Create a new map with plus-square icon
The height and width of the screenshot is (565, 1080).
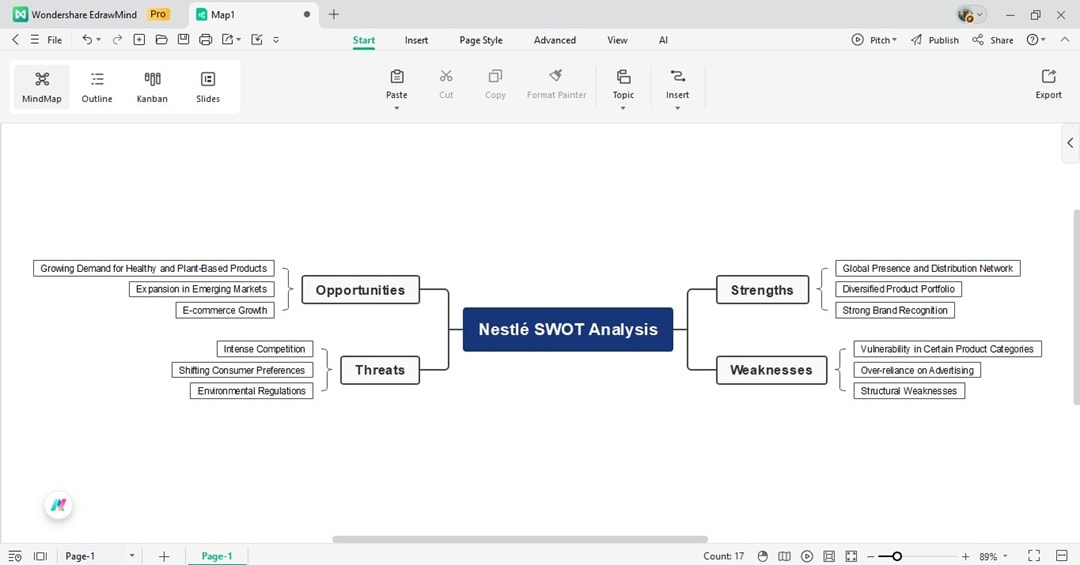(139, 40)
